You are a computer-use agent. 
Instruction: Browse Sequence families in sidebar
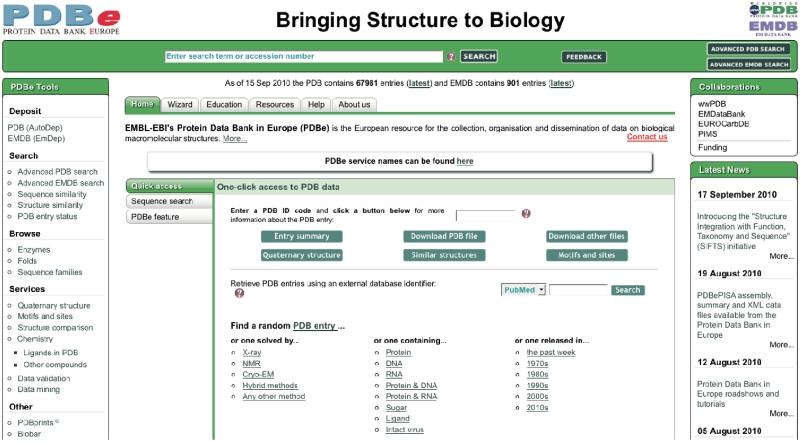pos(50,272)
